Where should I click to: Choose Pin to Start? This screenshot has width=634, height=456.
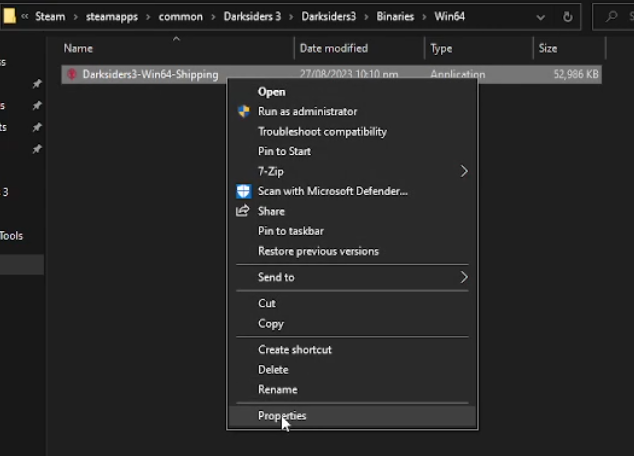pyautogui.click(x=352, y=152)
